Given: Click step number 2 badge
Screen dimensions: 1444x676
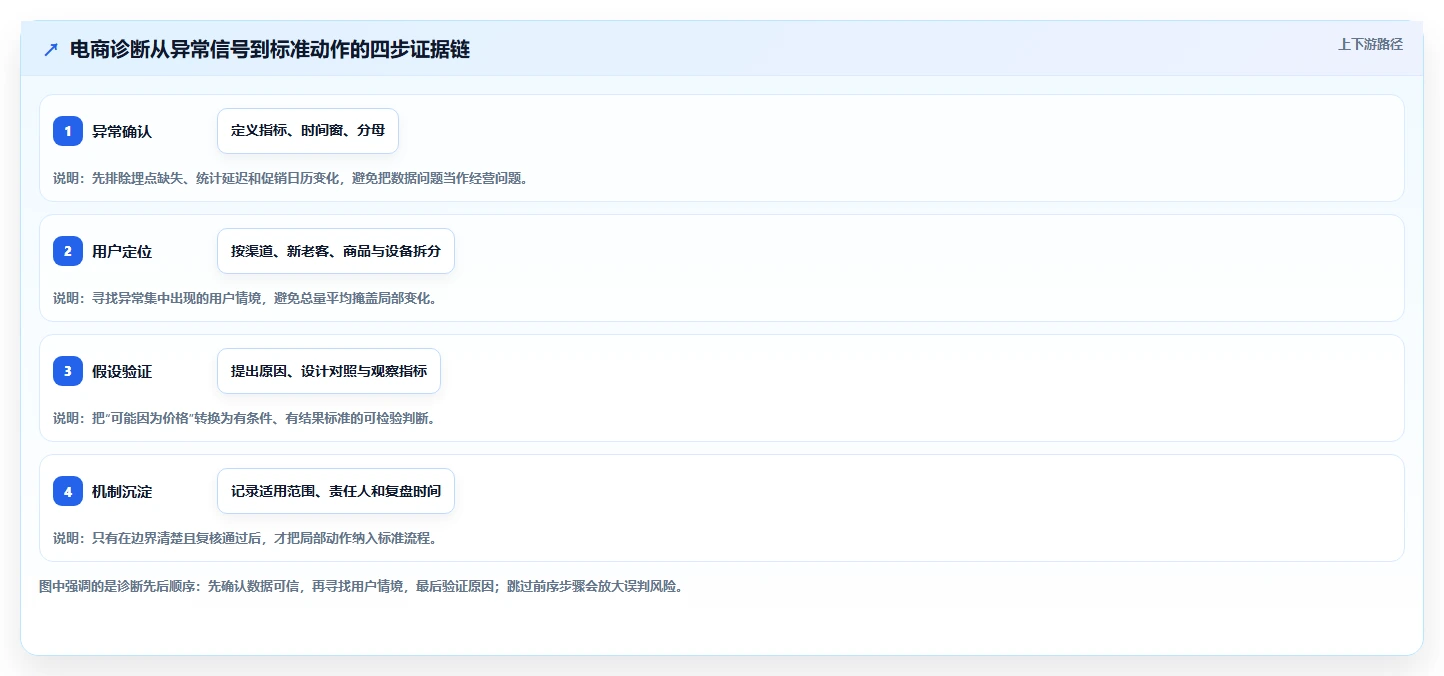Looking at the screenshot, I should point(68,251).
